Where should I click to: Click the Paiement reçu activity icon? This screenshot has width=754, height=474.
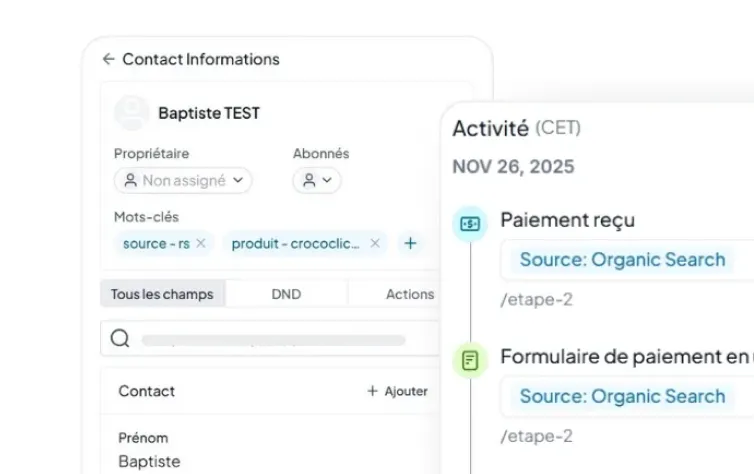pos(469,224)
